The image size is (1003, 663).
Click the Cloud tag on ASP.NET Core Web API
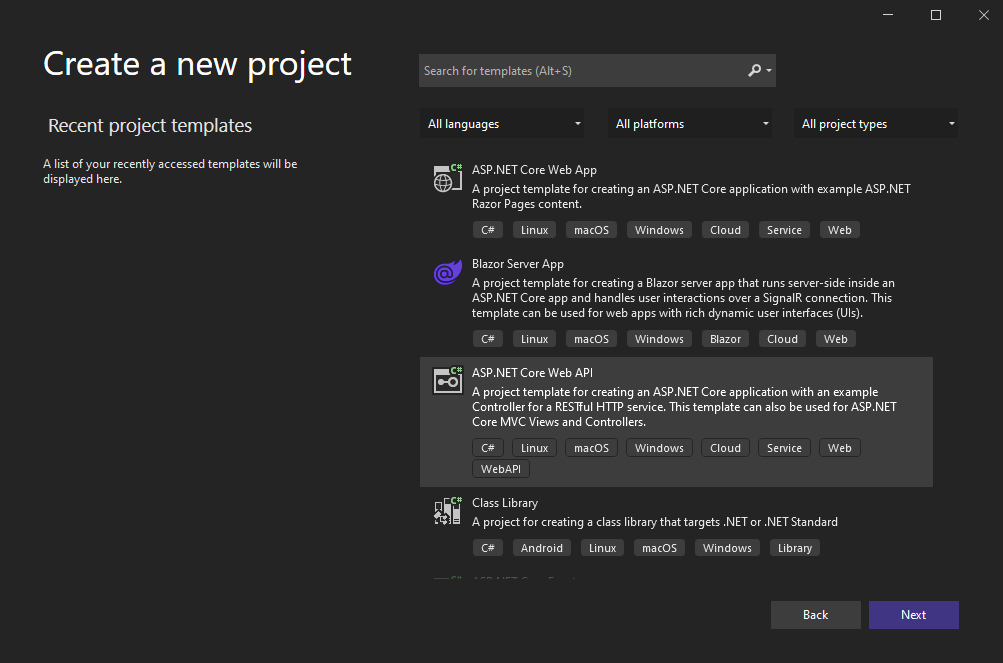[x=725, y=448]
